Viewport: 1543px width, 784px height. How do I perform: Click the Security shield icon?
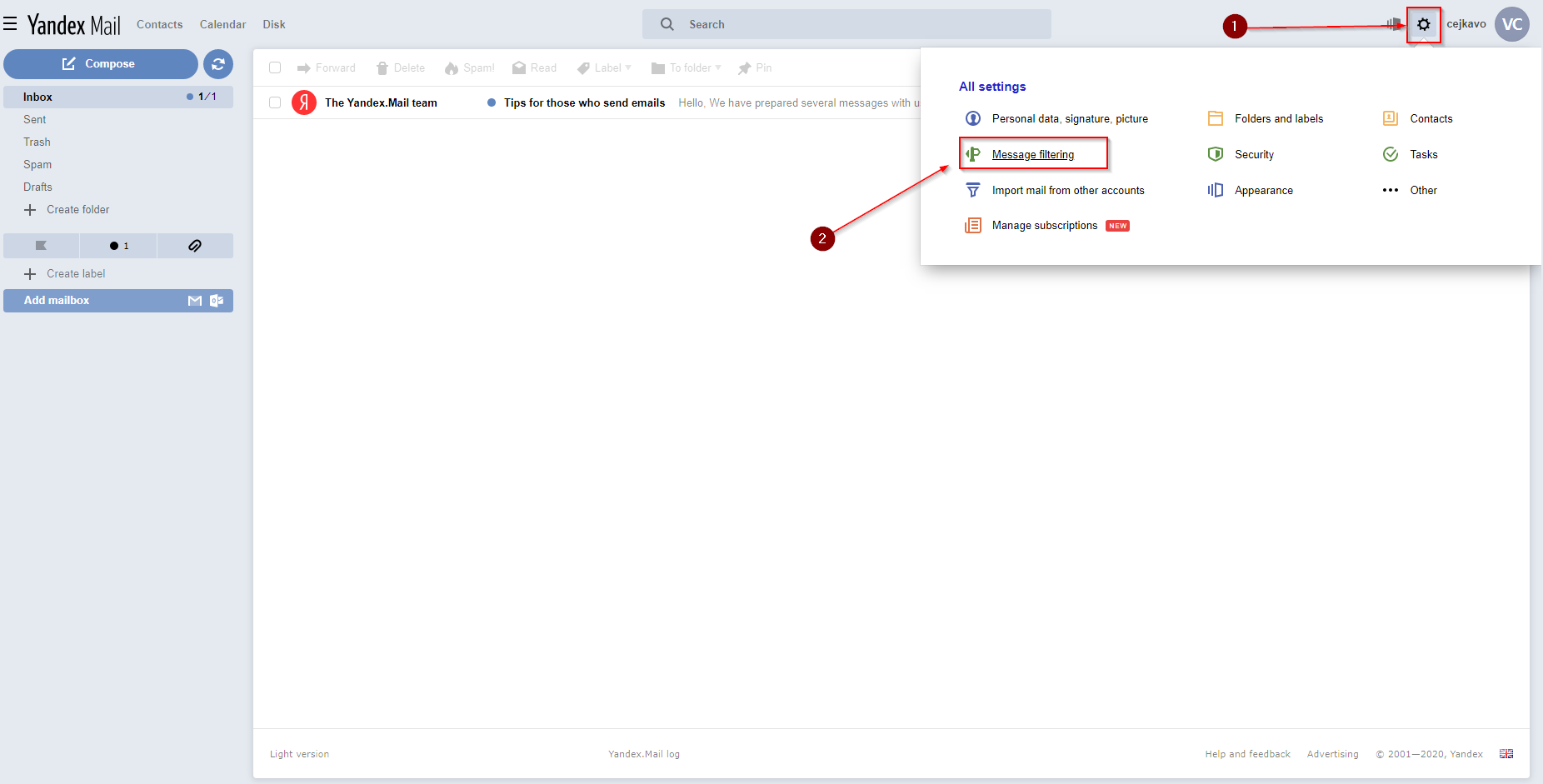(x=1216, y=154)
